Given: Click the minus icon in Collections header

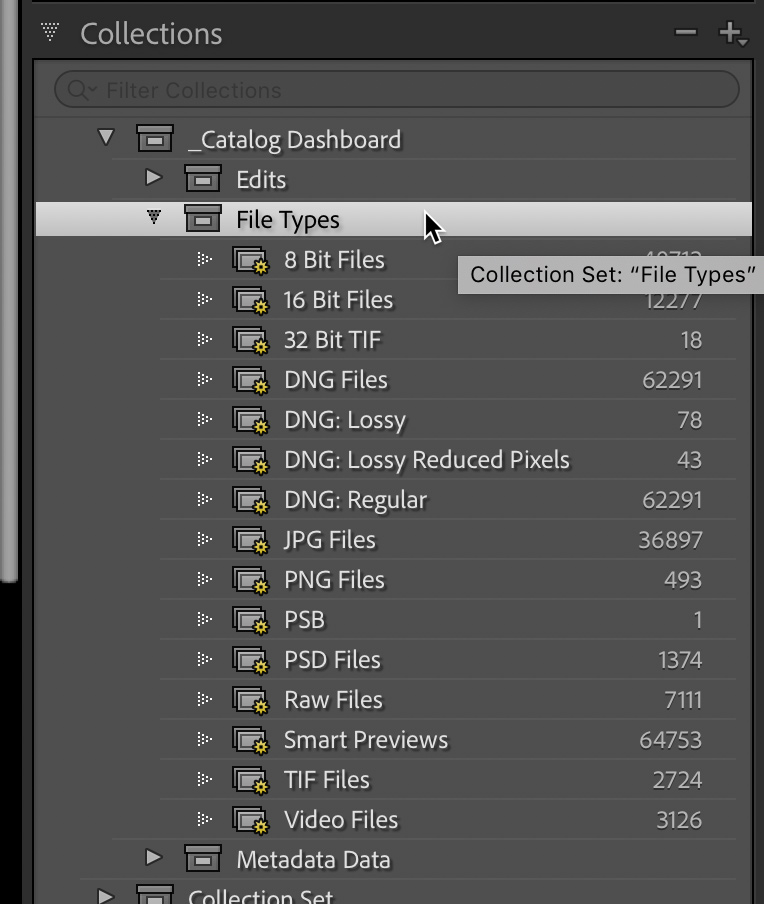Looking at the screenshot, I should click(x=685, y=33).
